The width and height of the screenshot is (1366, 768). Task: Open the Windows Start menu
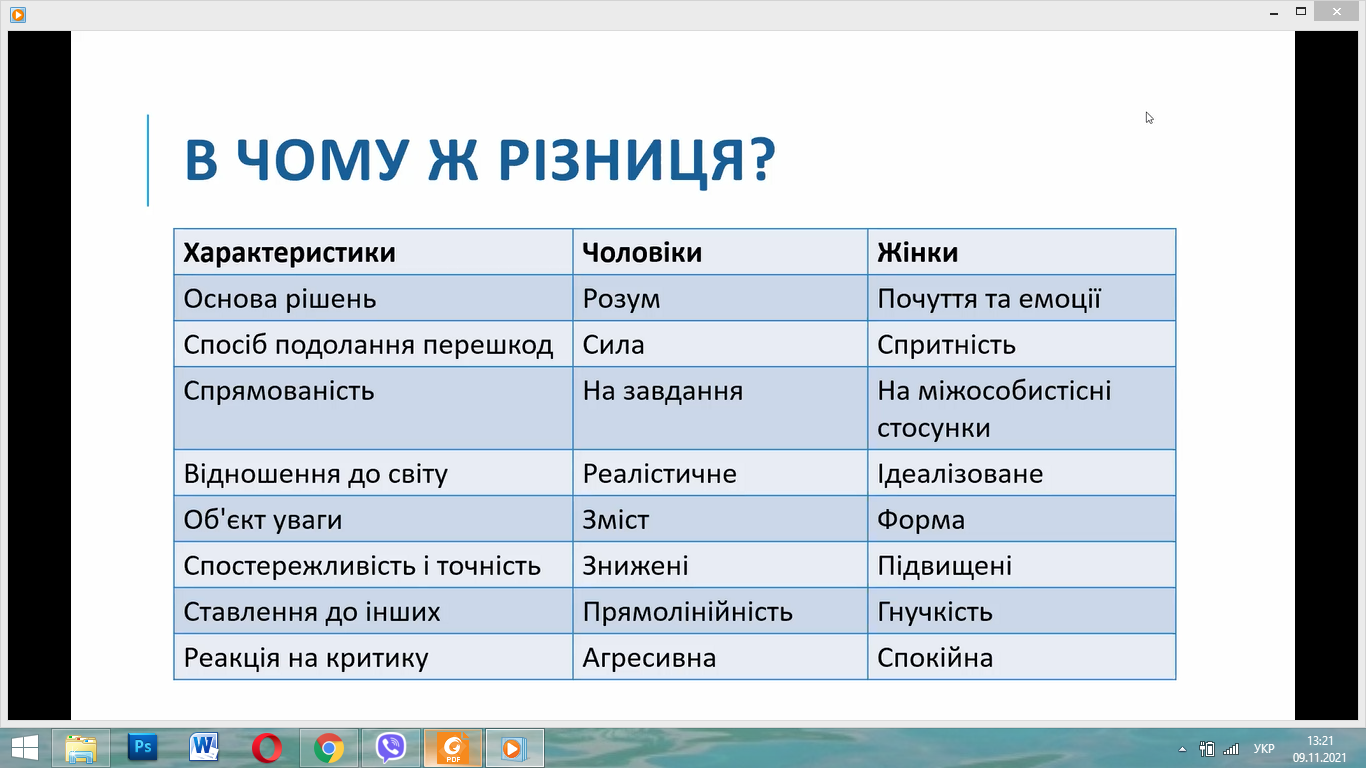click(24, 748)
